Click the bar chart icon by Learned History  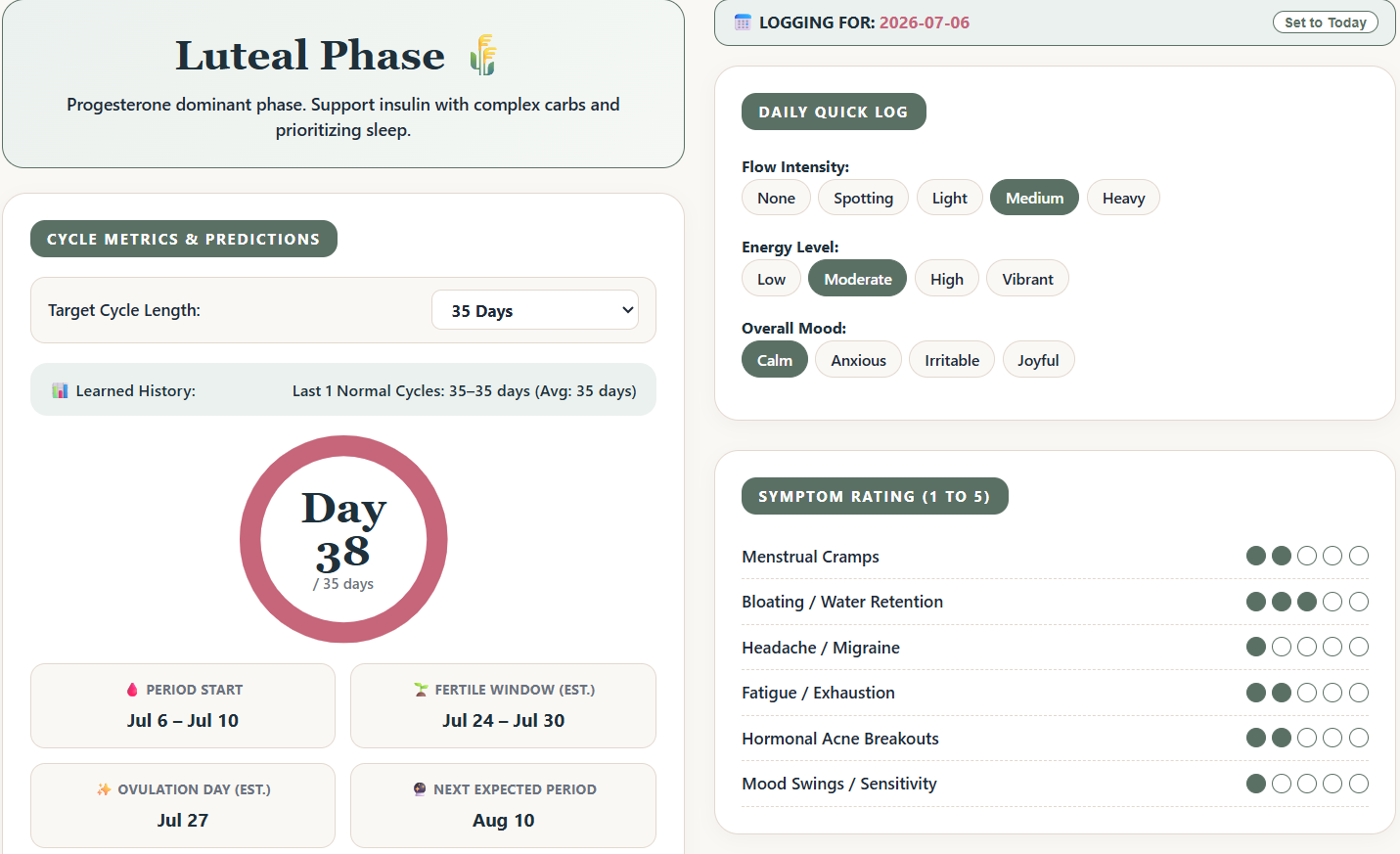(x=60, y=390)
